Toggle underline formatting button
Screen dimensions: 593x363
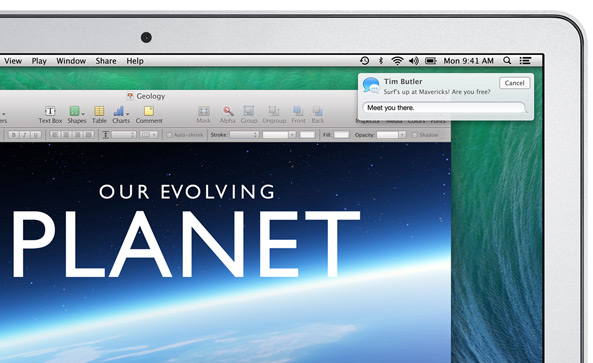(36, 135)
